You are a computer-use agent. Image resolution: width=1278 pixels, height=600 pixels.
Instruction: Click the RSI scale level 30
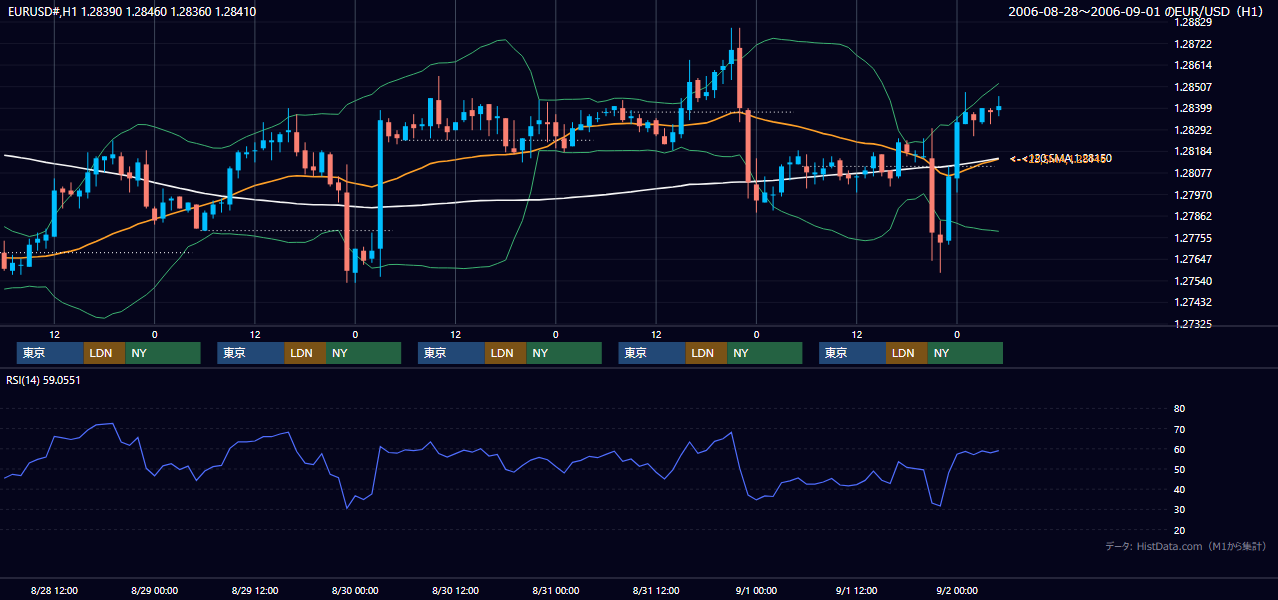click(1179, 510)
